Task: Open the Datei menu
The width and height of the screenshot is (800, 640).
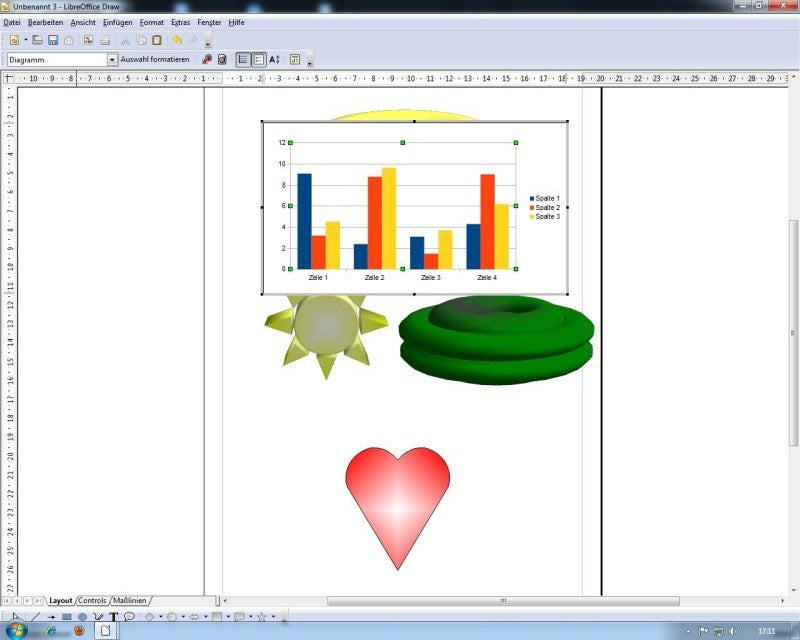Action: coord(12,22)
